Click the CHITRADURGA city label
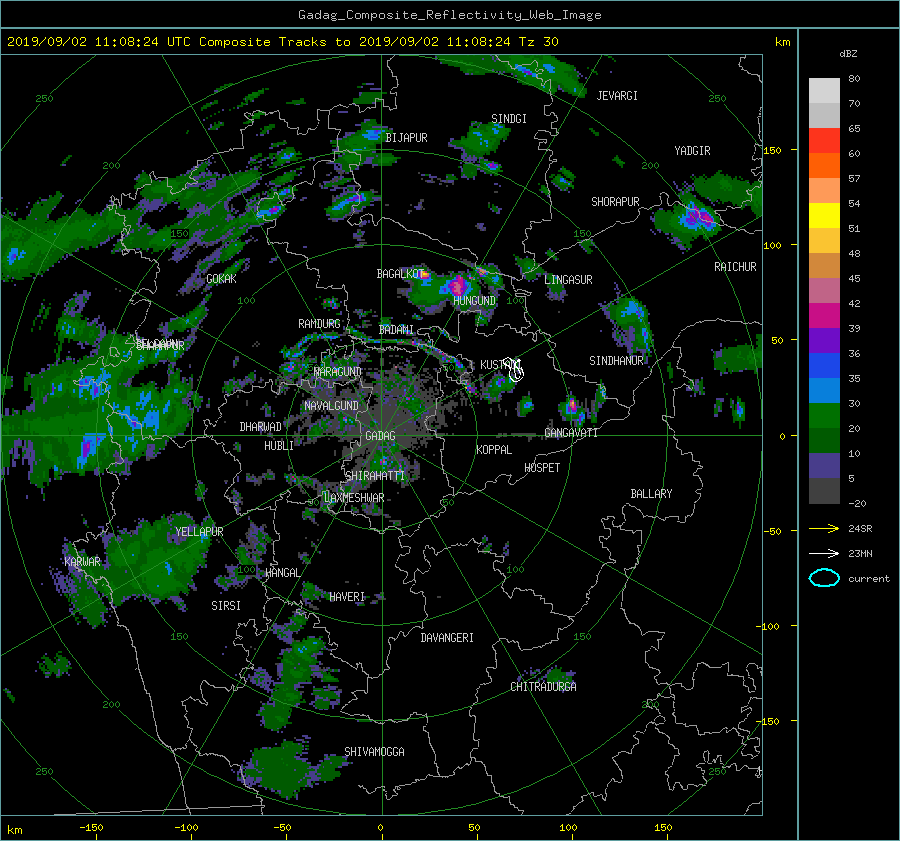Screen dimensions: 900x841 (543, 687)
